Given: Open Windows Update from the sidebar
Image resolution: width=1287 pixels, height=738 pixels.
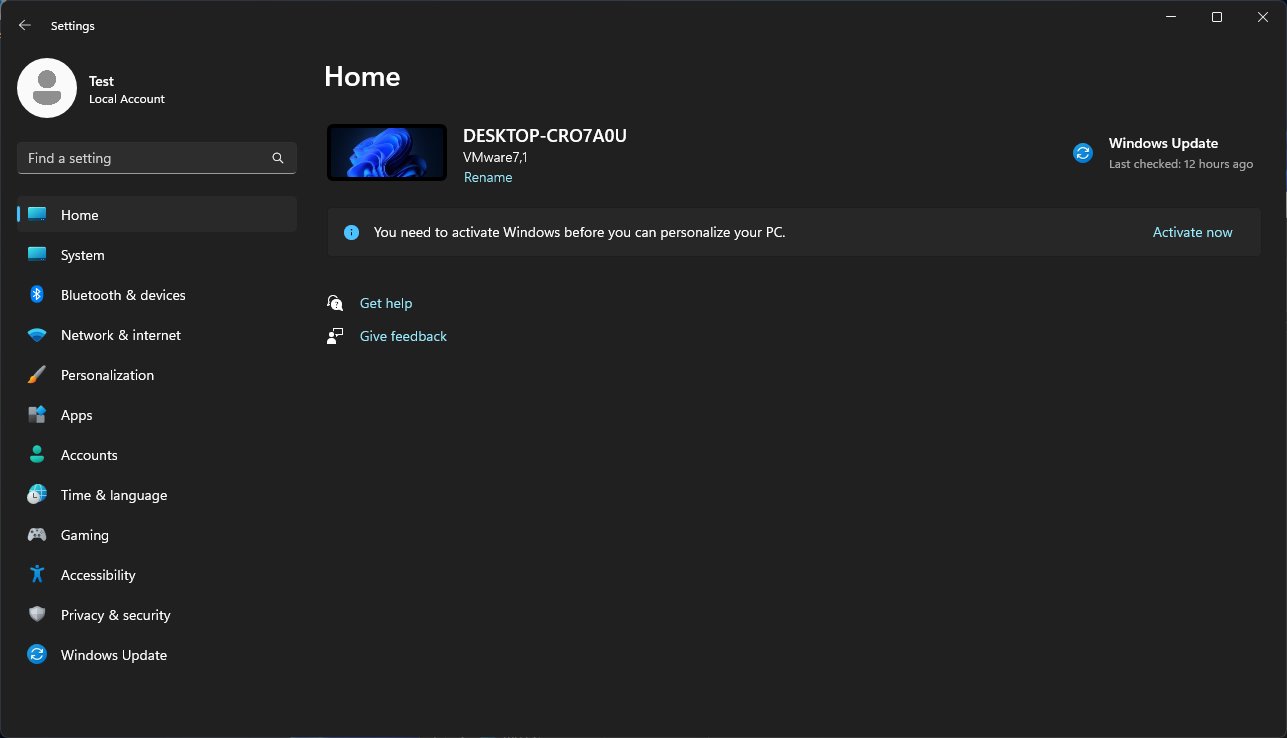Looking at the screenshot, I should tap(157, 655).
